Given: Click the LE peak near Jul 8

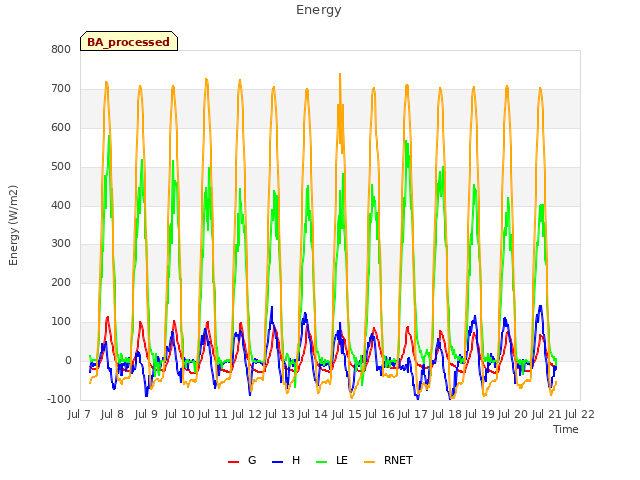Looking at the screenshot, I should [x=109, y=137].
